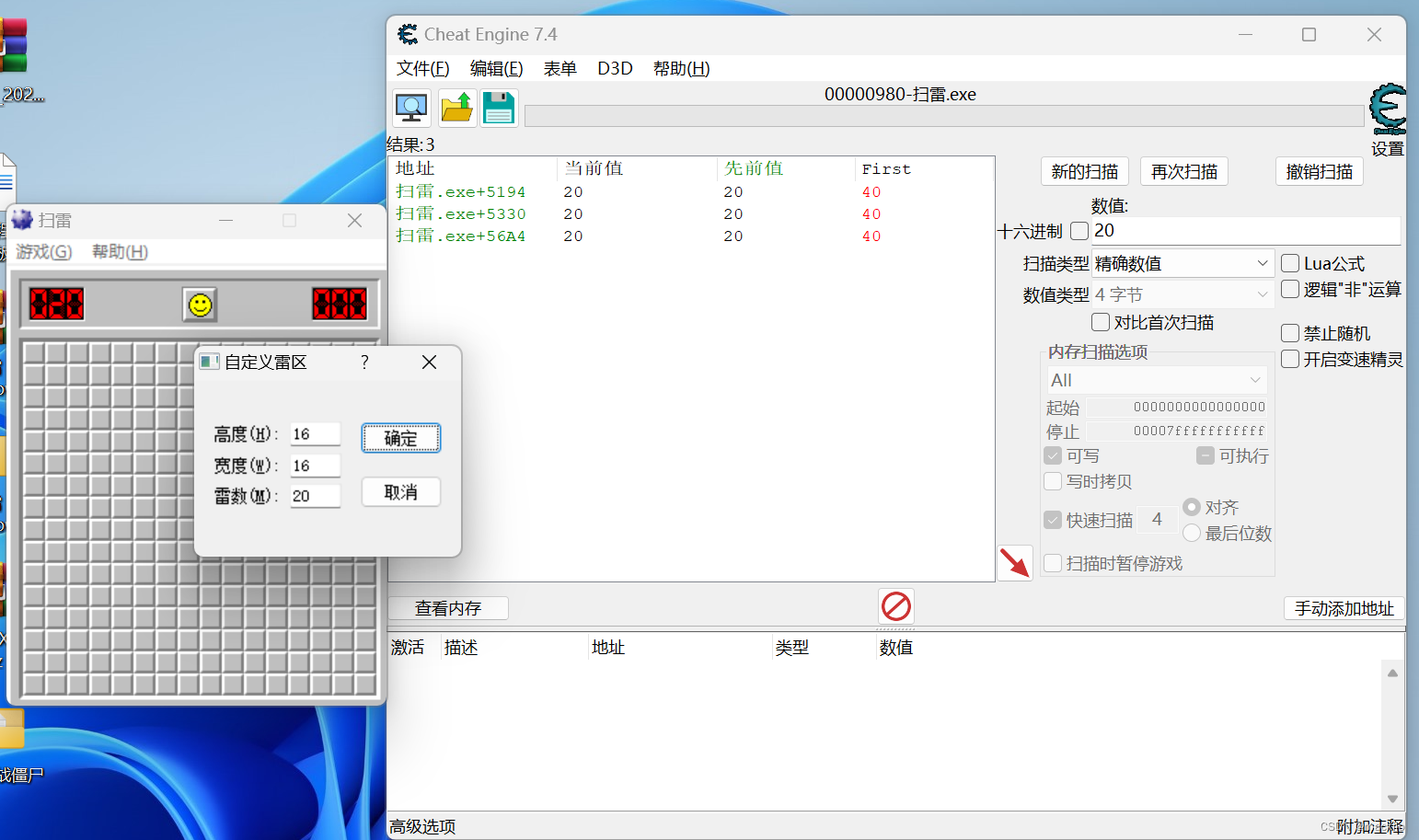1419x840 pixels.
Task: Click the 再次扫描 button
Action: pos(1183,171)
